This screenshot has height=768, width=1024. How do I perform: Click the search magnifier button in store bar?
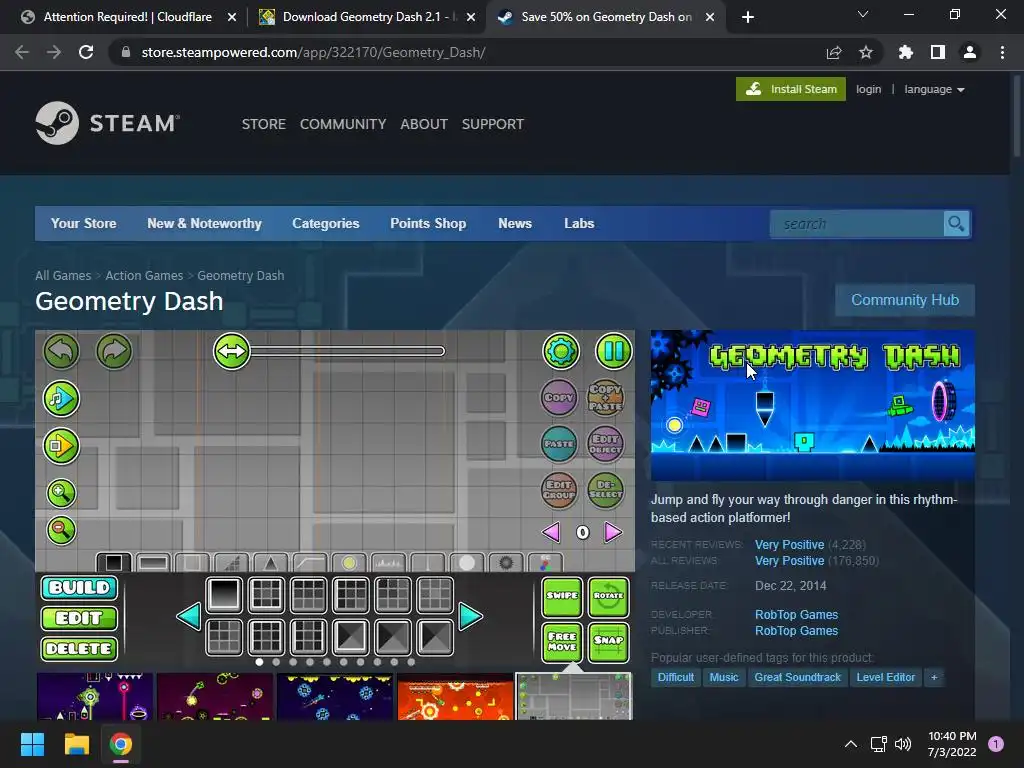click(956, 224)
